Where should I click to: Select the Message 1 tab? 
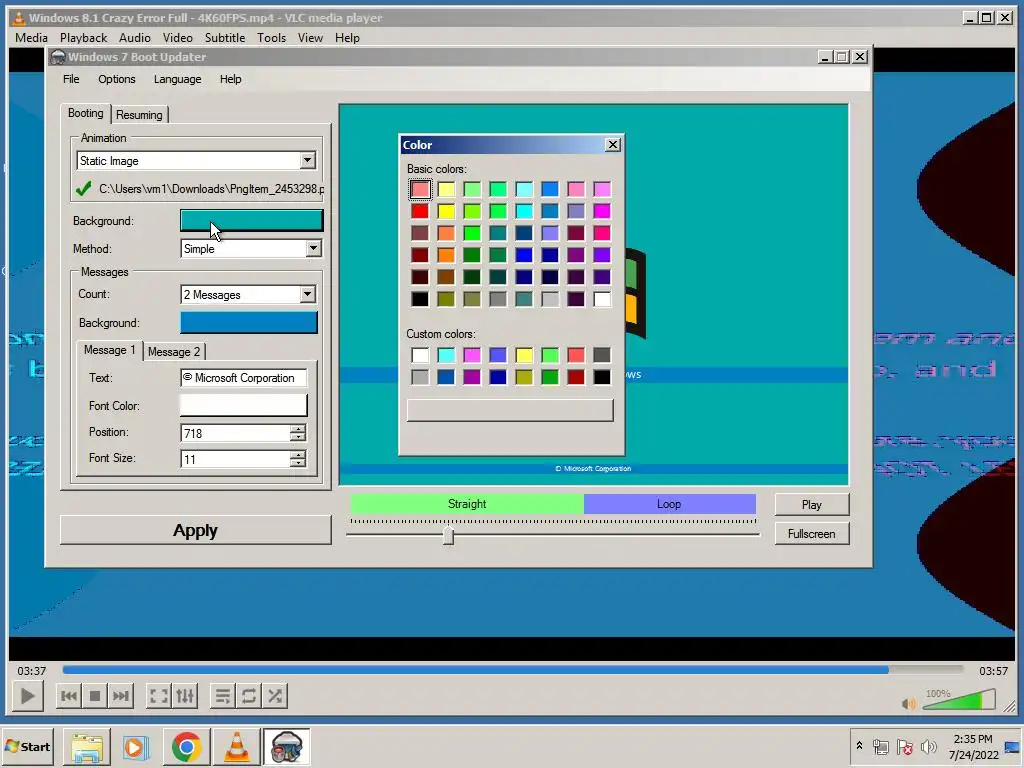pyautogui.click(x=109, y=350)
